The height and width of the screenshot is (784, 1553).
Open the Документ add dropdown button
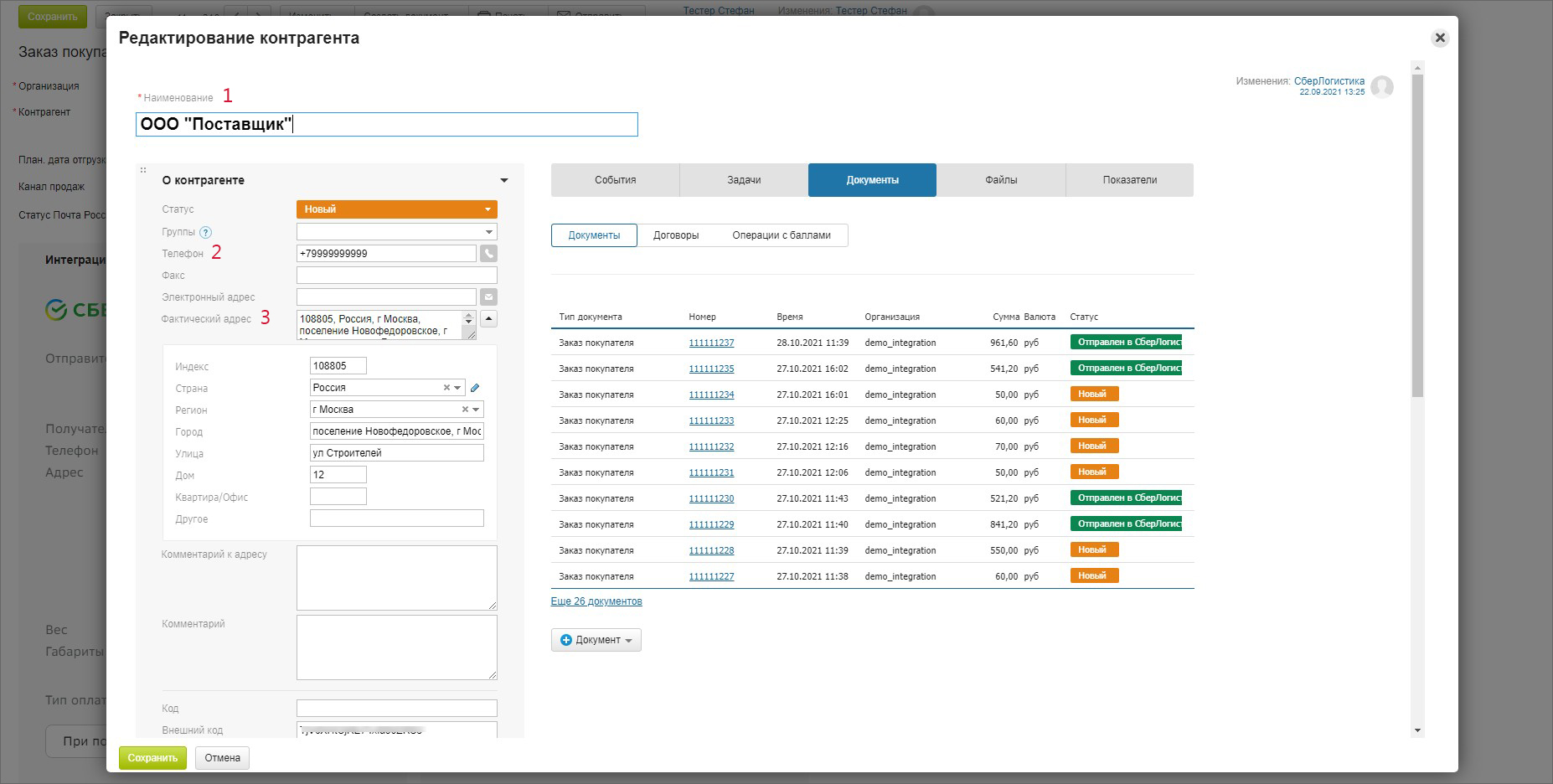point(596,640)
